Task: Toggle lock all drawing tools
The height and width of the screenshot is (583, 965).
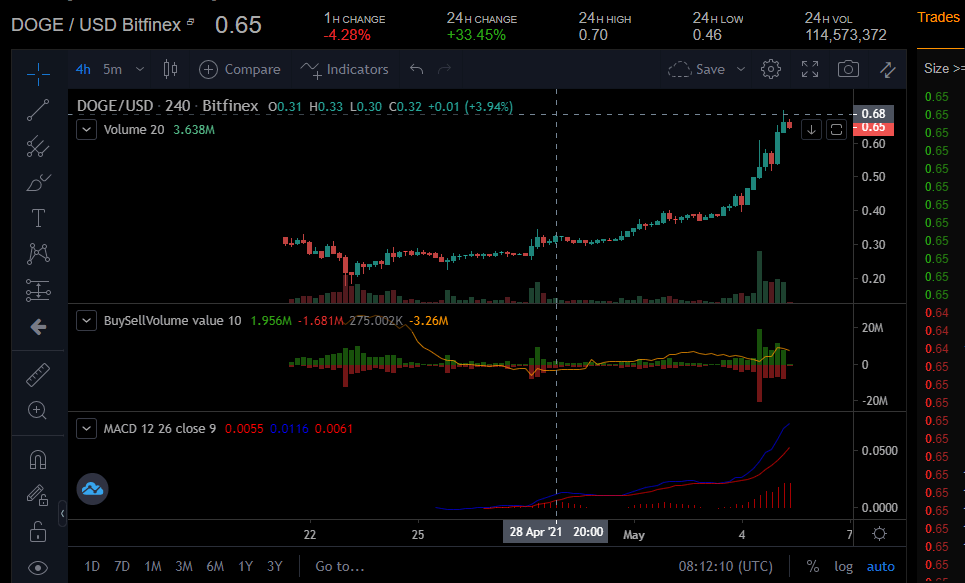Action: (38, 531)
